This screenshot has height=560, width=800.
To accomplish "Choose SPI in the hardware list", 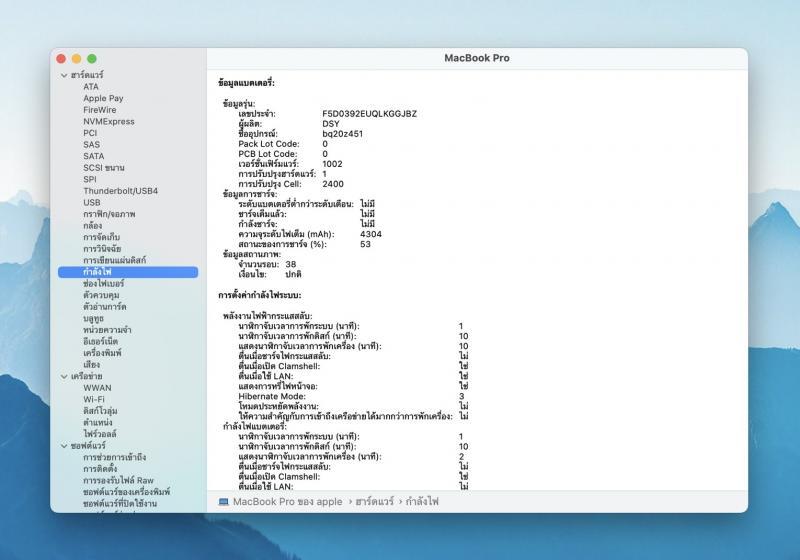I will click(90, 180).
